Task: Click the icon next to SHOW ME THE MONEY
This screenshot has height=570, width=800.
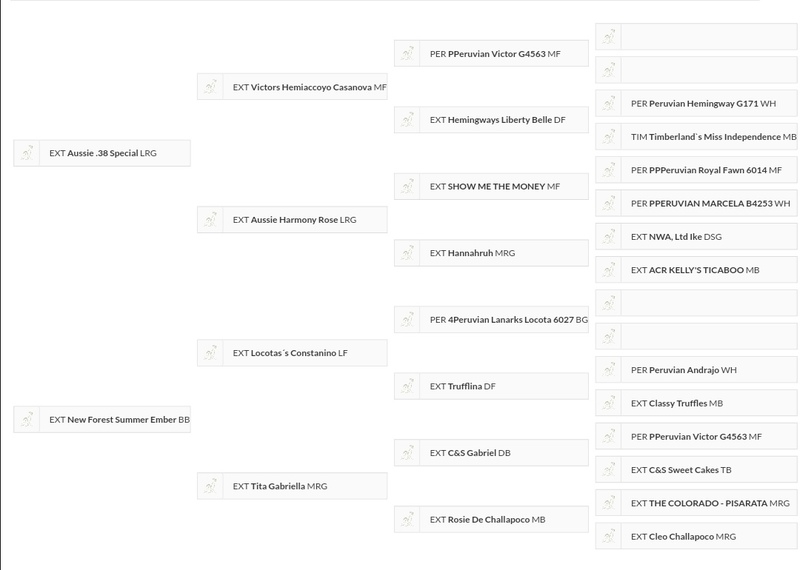Action: (407, 187)
